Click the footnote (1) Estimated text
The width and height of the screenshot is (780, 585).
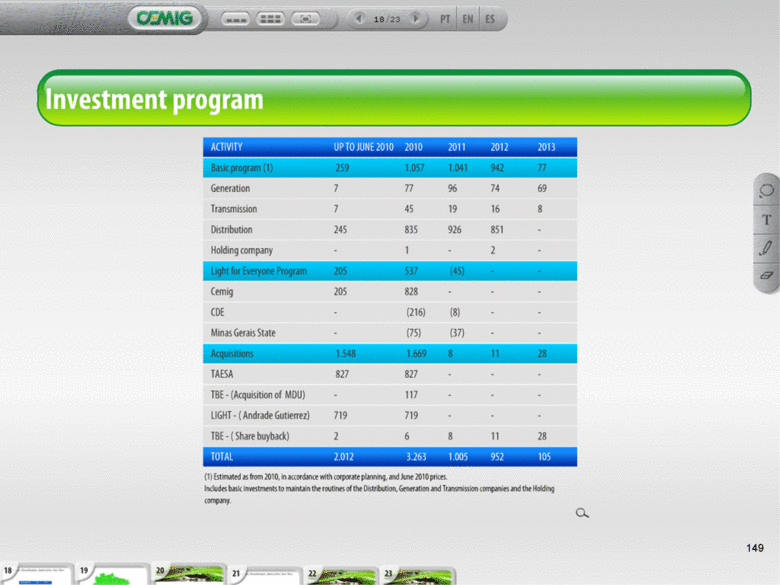[x=326, y=477]
